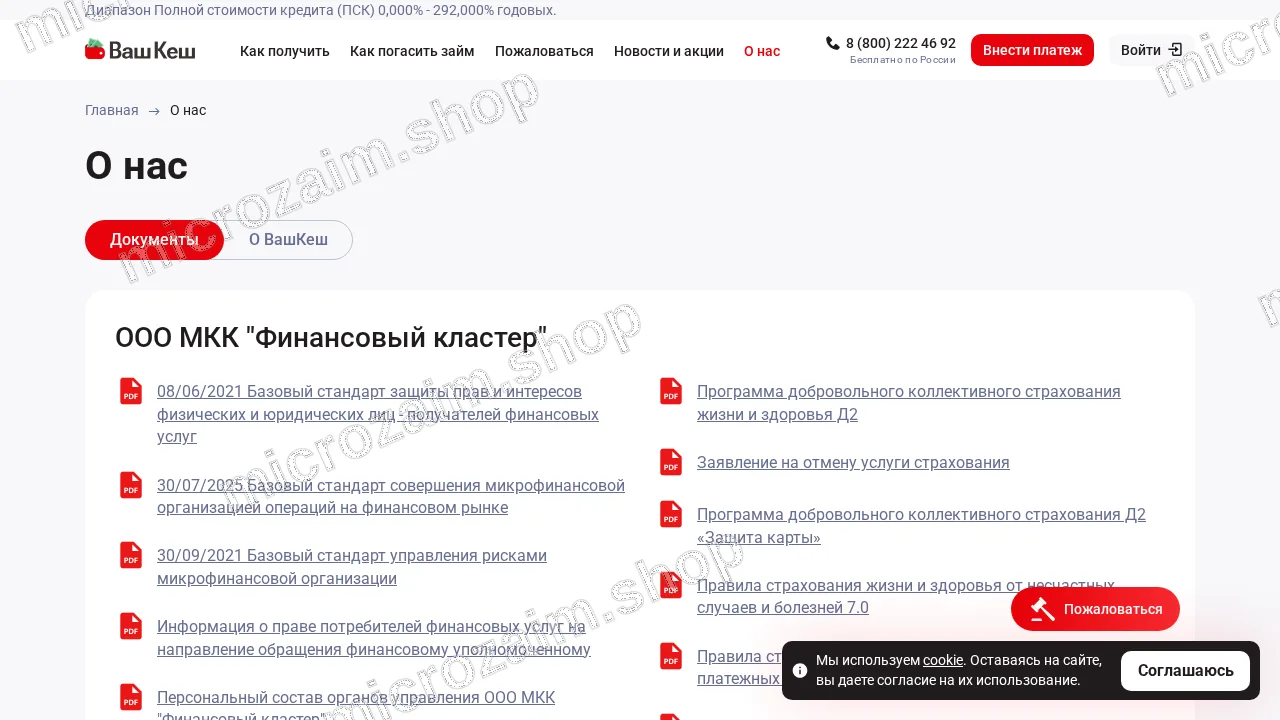Select О нас in the navigation bar
The image size is (1280, 720).
click(762, 51)
